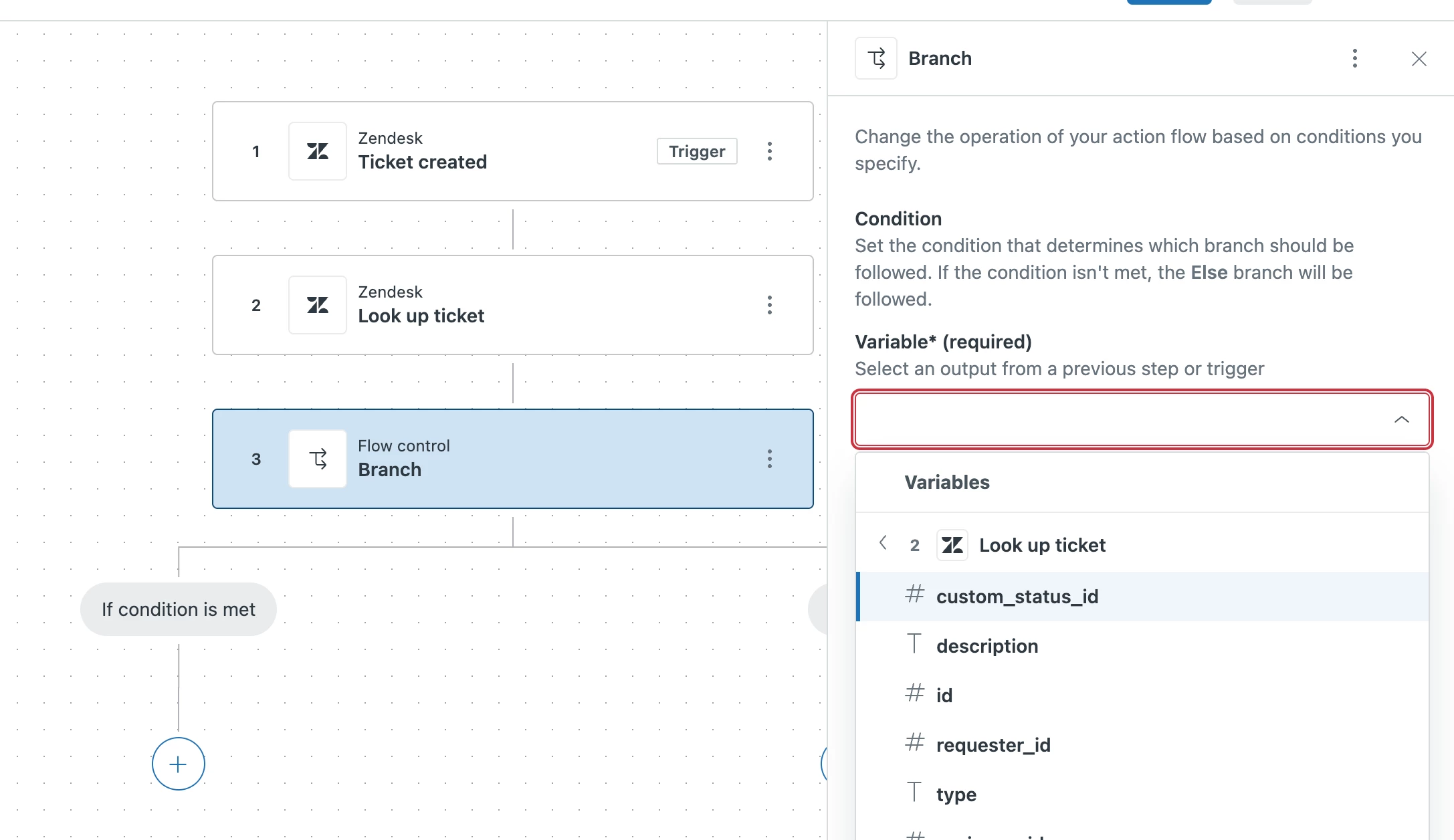The image size is (1454, 840).
Task: Open the three-dot menu for Look up ticket step
Action: tap(770, 305)
